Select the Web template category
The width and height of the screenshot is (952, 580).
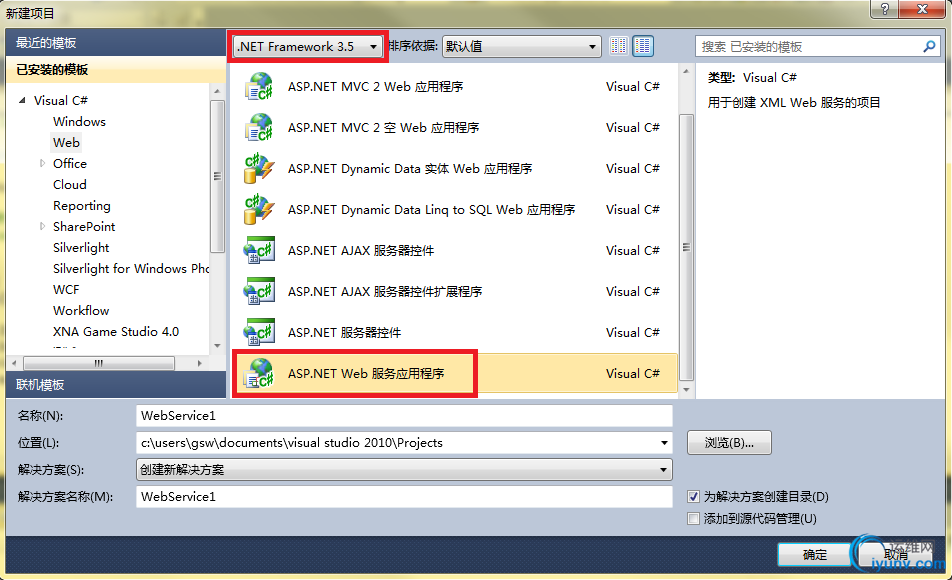pos(66,142)
